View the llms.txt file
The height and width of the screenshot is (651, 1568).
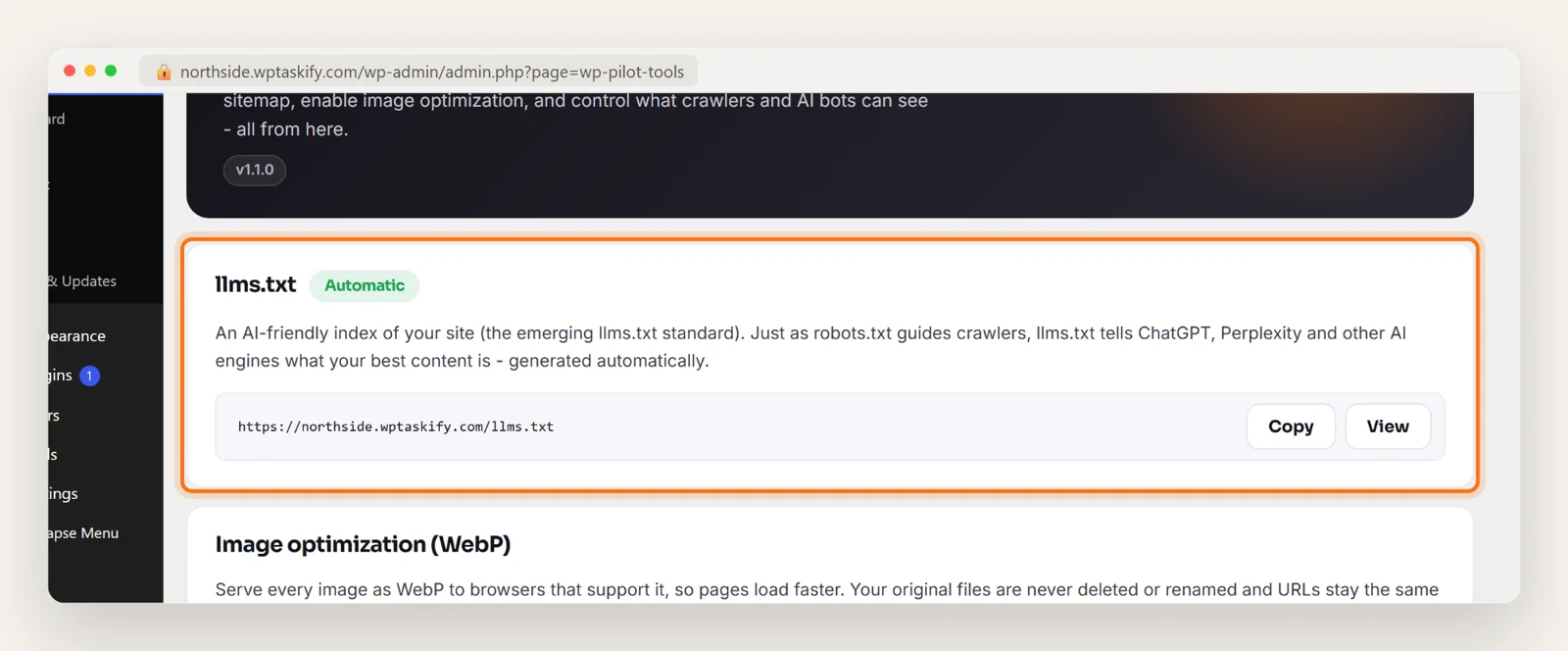[x=1388, y=426]
